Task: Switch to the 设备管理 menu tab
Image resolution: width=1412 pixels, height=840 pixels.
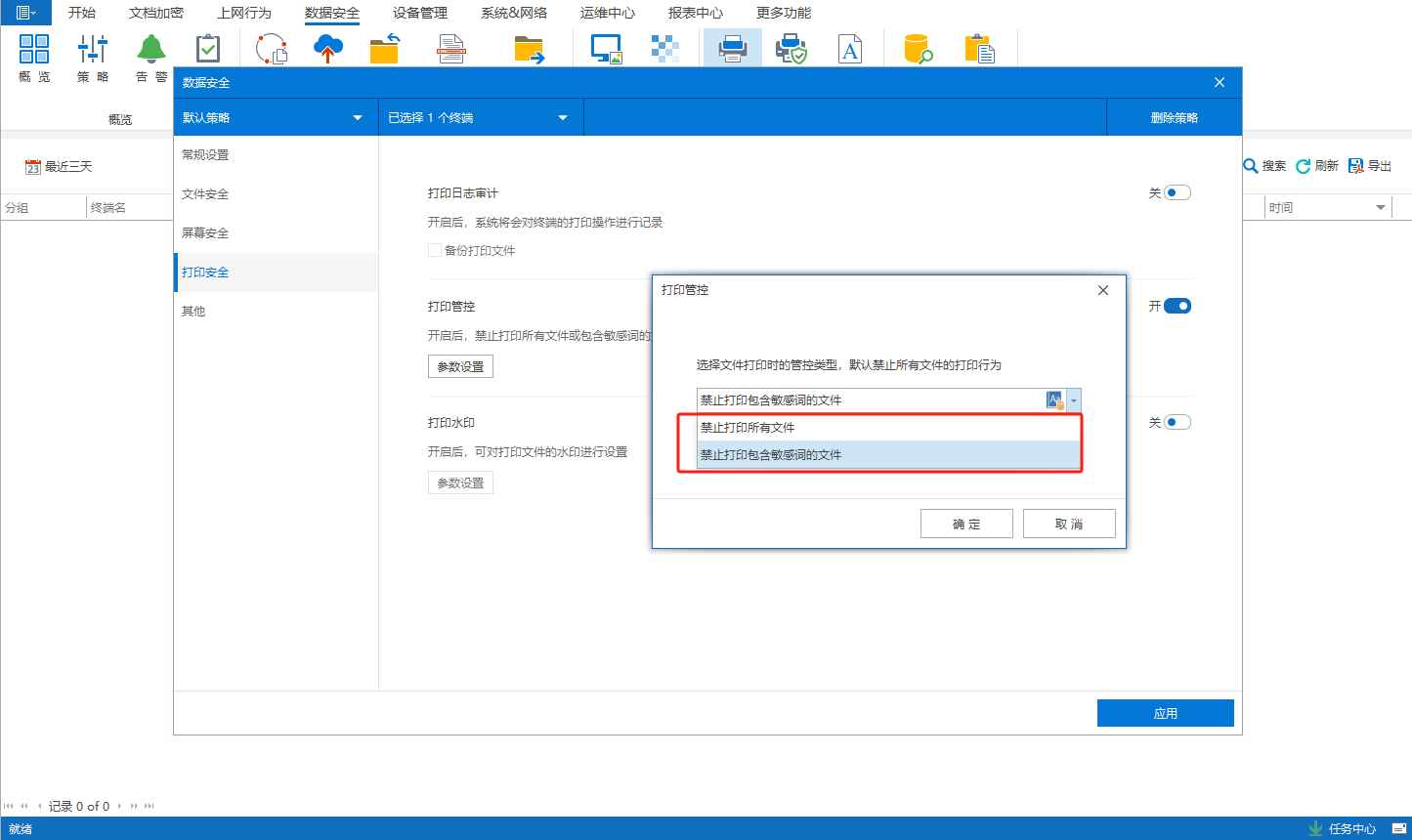Action: (420, 14)
